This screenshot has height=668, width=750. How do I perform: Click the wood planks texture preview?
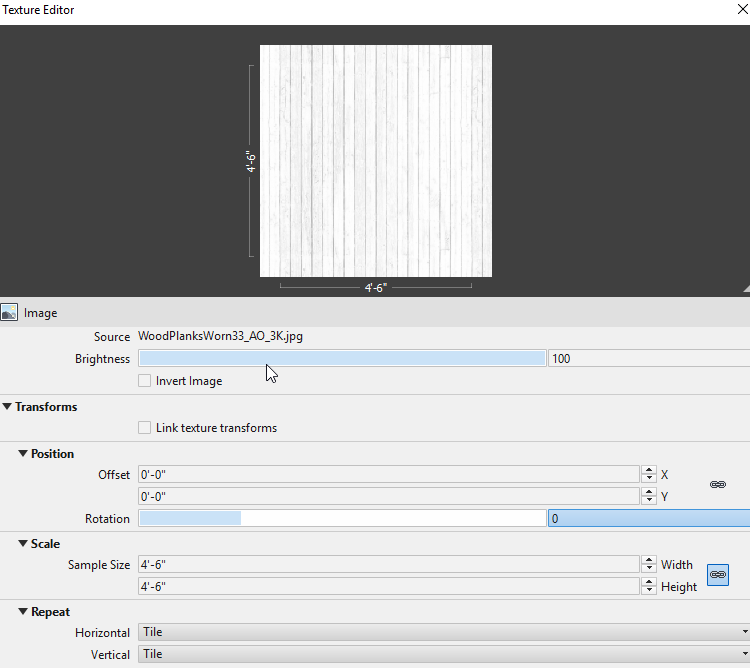click(376, 161)
